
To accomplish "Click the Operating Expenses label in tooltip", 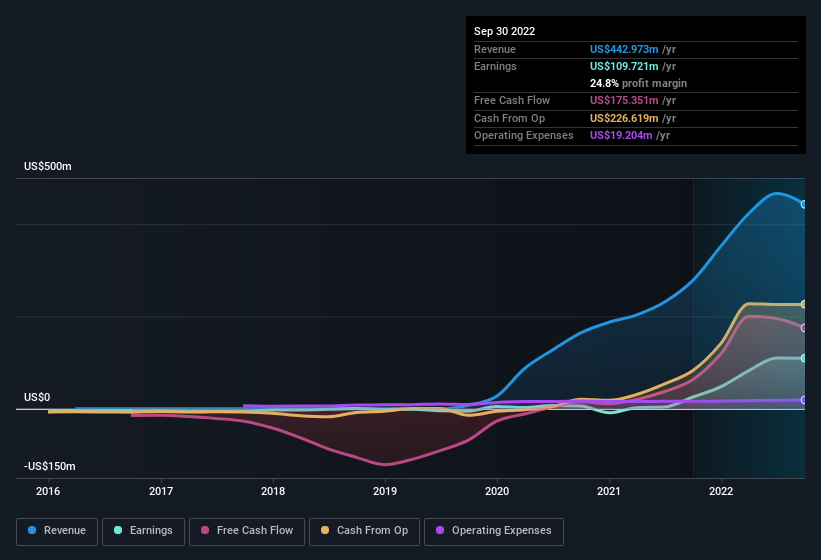I will click(x=524, y=136).
